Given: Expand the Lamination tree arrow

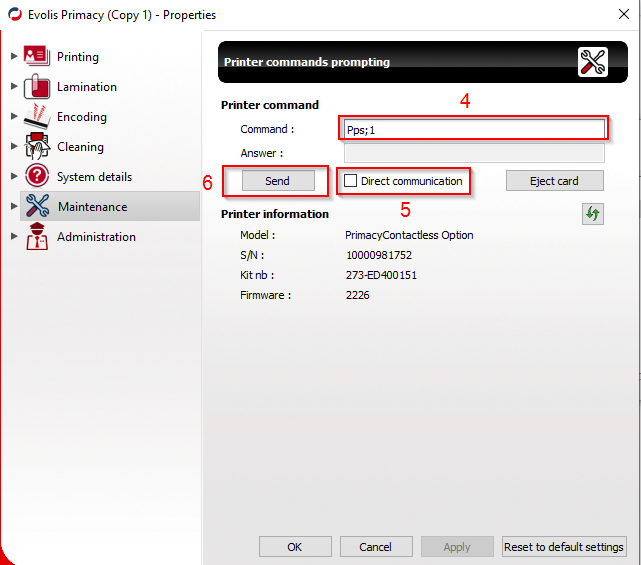Looking at the screenshot, I should [x=13, y=86].
